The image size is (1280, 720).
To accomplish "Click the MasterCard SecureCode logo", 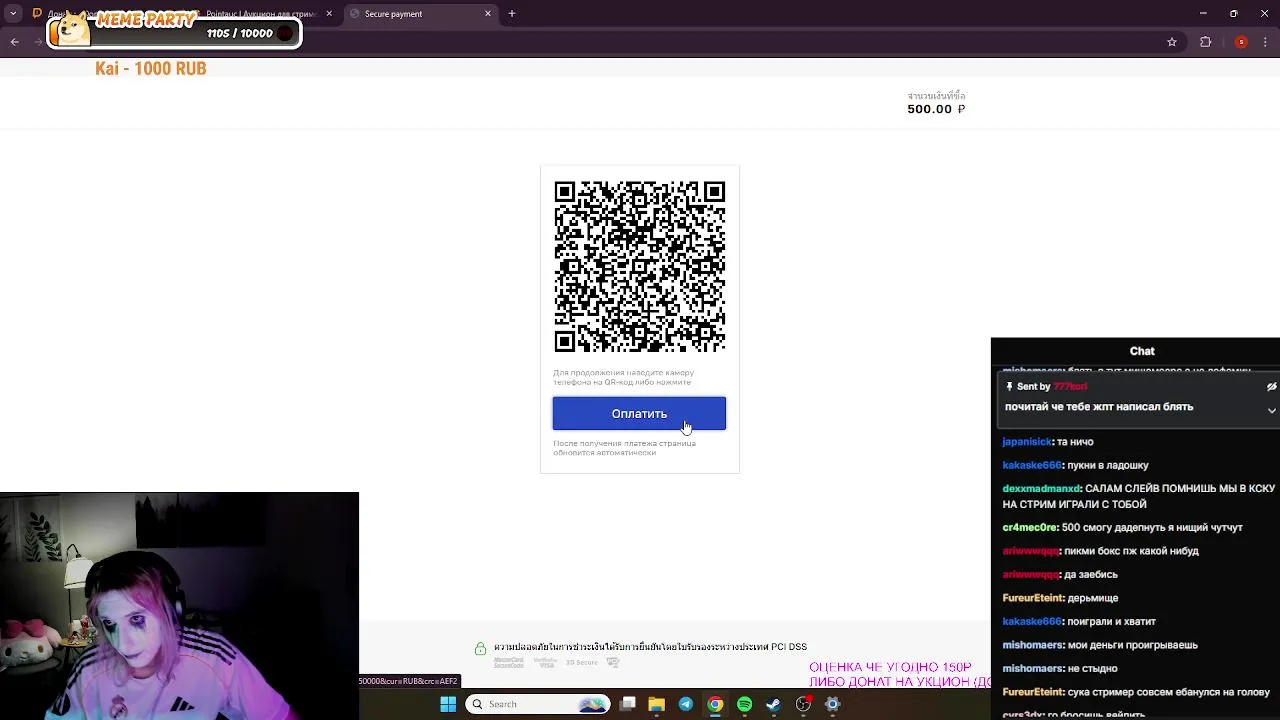I will (509, 662).
